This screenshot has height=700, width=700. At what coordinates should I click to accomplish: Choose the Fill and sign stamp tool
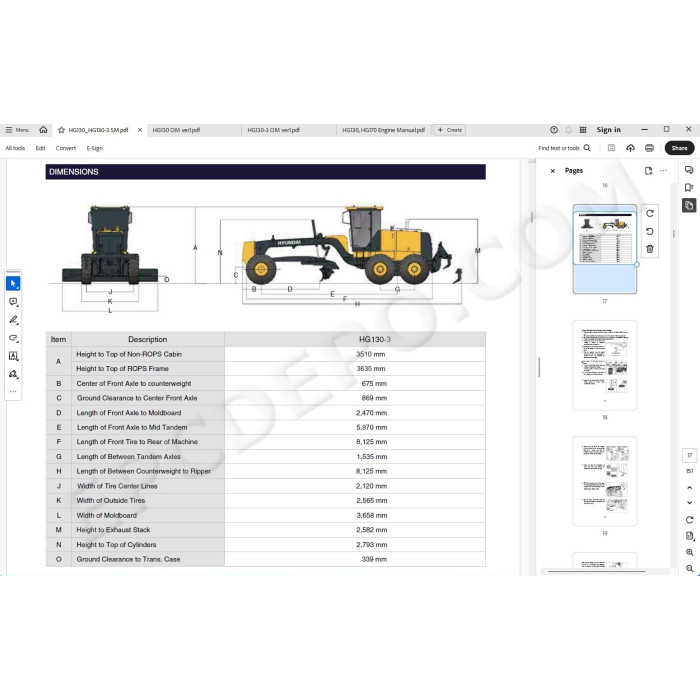tap(13, 374)
